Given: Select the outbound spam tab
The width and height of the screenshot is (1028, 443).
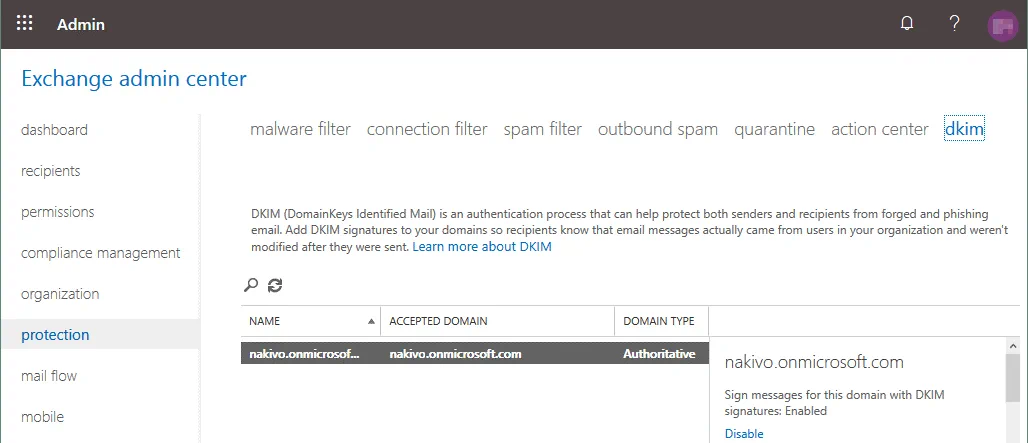Looking at the screenshot, I should click(x=657, y=129).
